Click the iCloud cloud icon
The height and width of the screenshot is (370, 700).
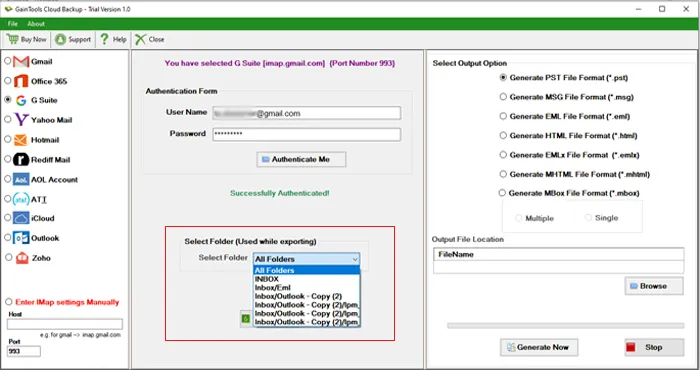[x=21, y=218]
